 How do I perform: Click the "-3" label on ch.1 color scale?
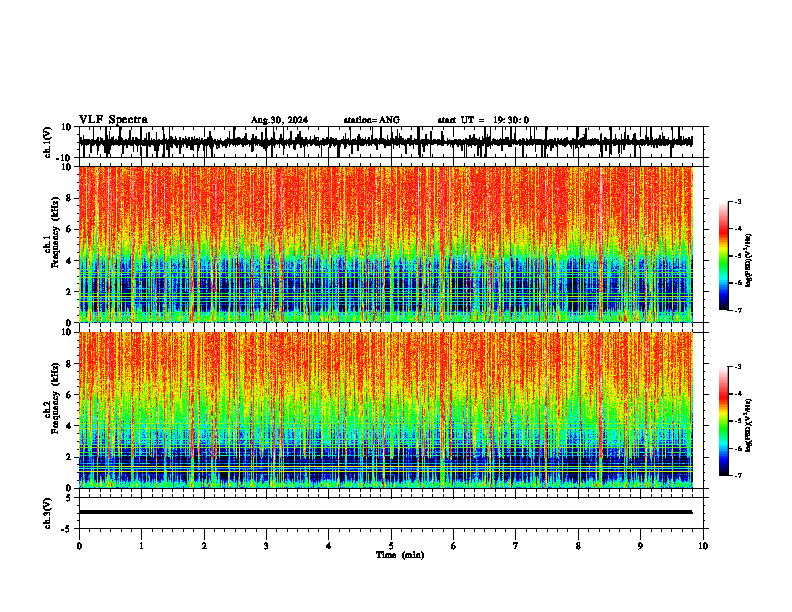pyautogui.click(x=738, y=201)
